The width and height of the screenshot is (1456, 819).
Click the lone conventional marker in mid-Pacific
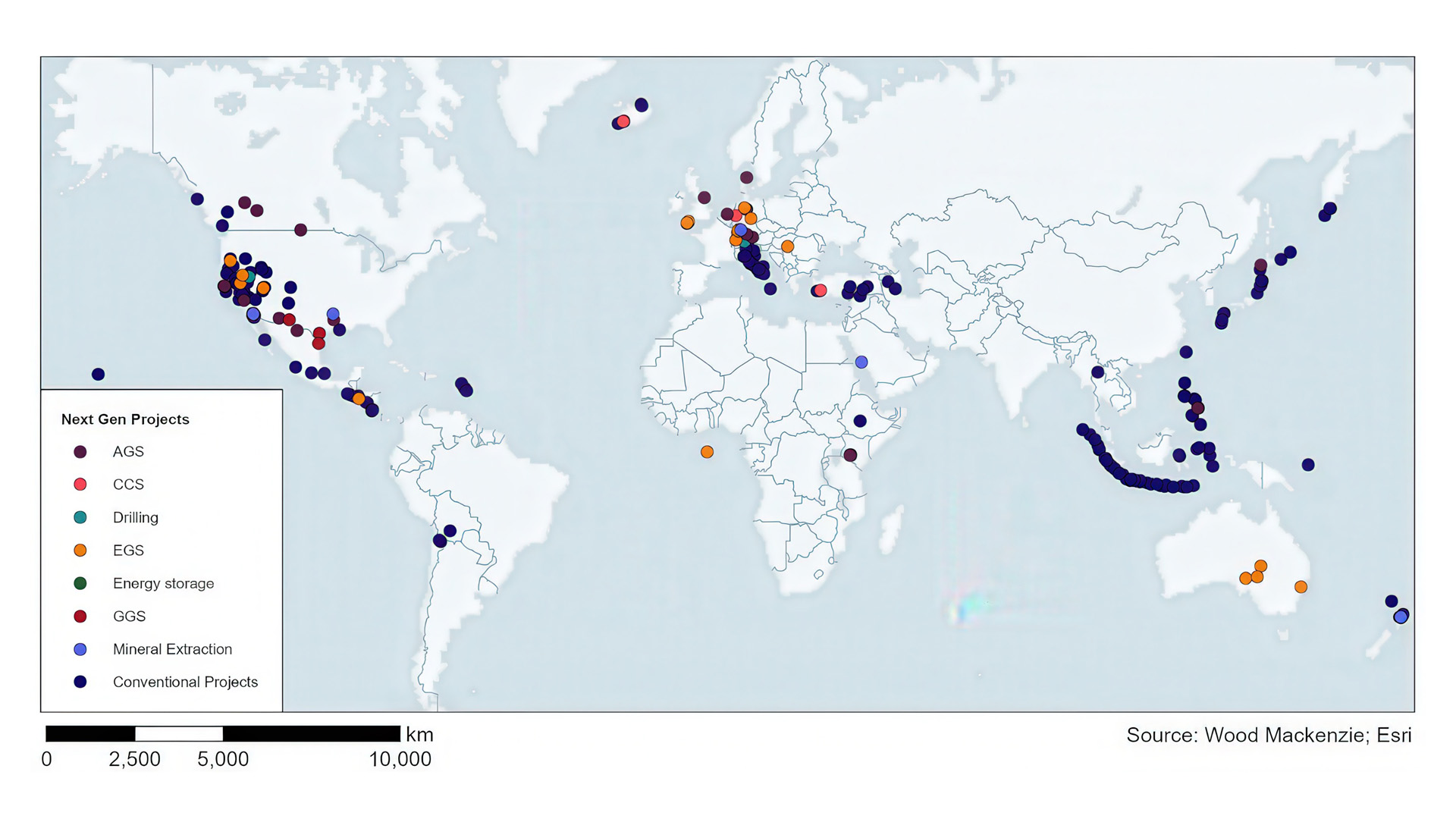pyautogui.click(x=98, y=374)
